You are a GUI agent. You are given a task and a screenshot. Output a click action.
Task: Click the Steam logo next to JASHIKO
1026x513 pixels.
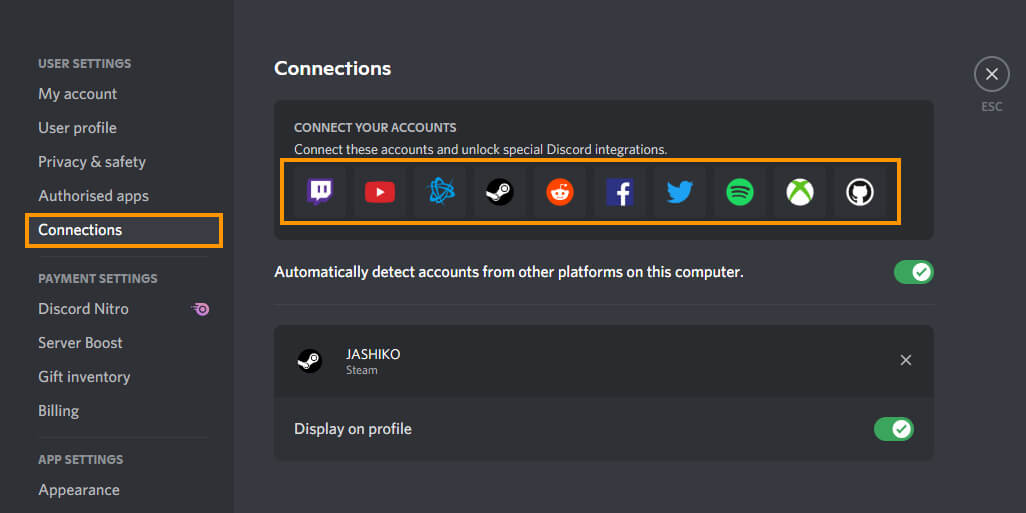coord(310,361)
